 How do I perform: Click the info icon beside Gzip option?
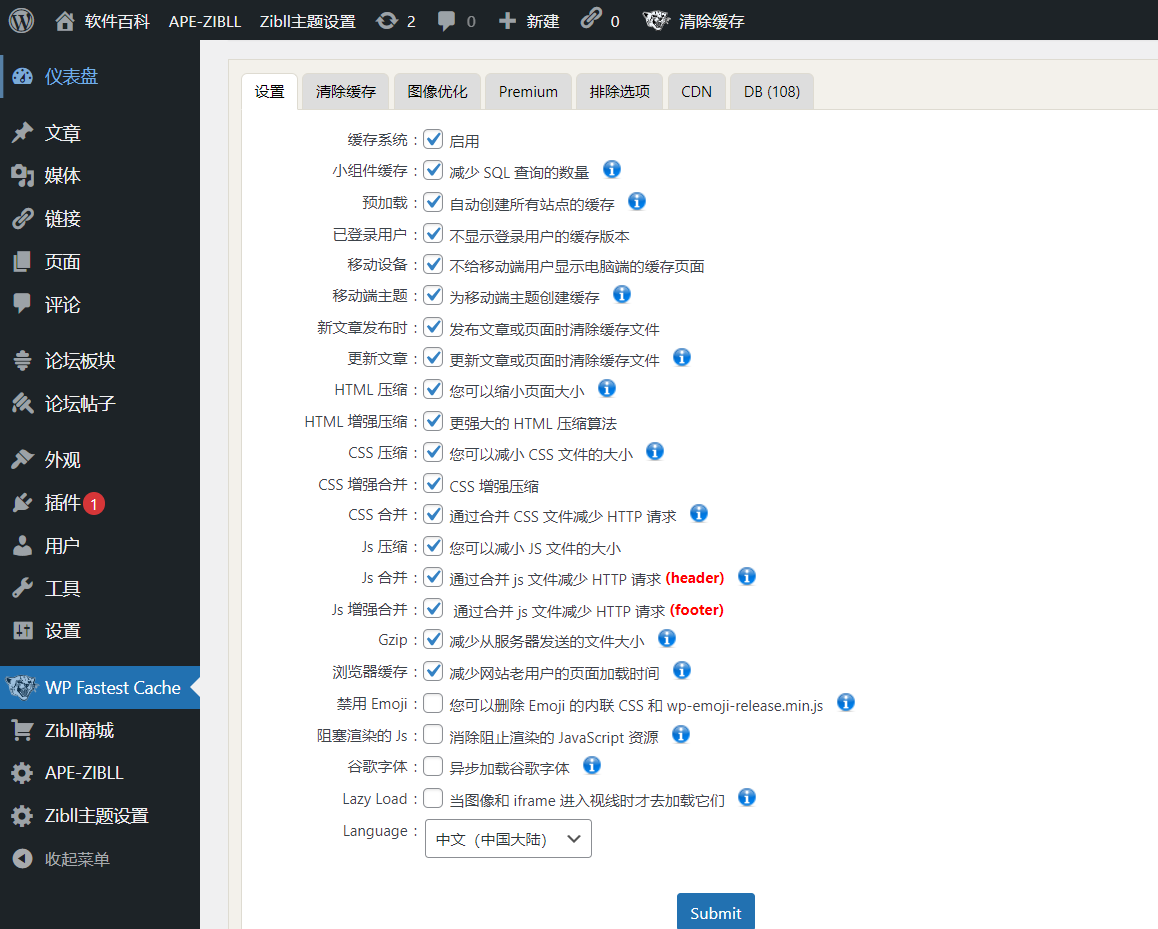(667, 638)
